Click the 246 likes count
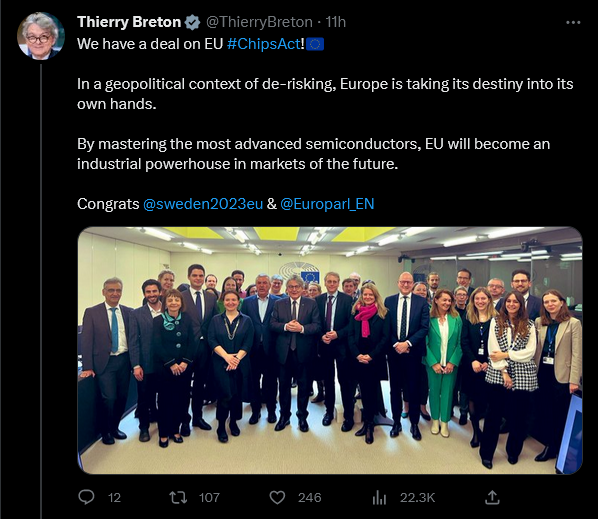 (x=310, y=498)
